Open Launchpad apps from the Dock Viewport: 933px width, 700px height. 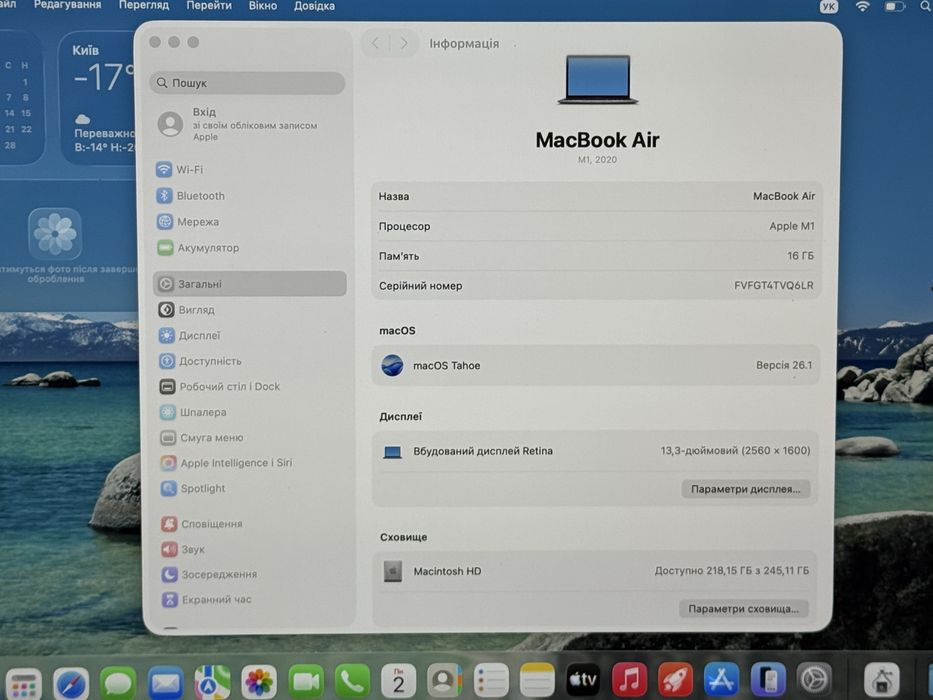(x=22, y=683)
